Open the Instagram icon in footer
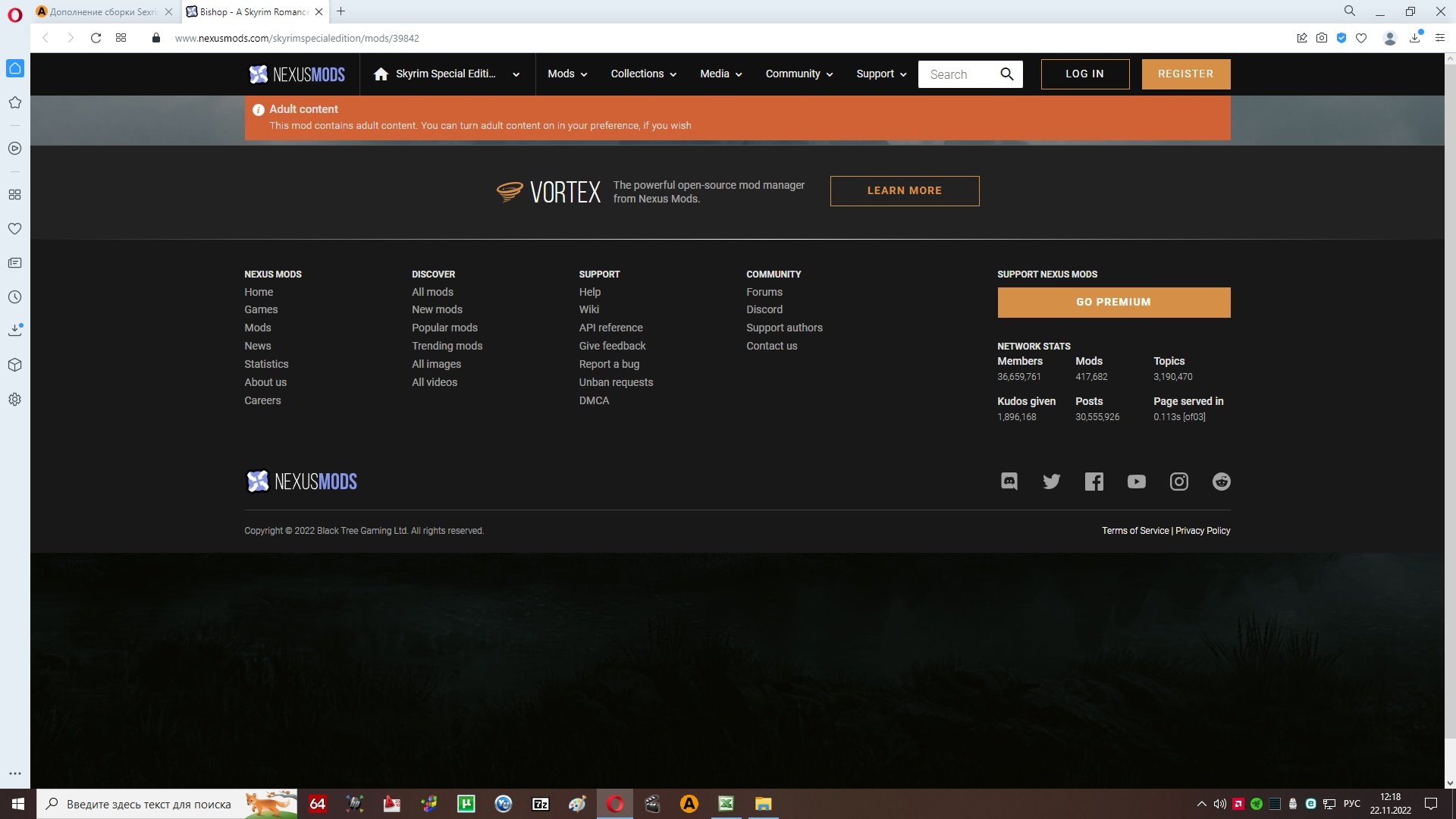Viewport: 1456px width, 819px height. [x=1178, y=482]
